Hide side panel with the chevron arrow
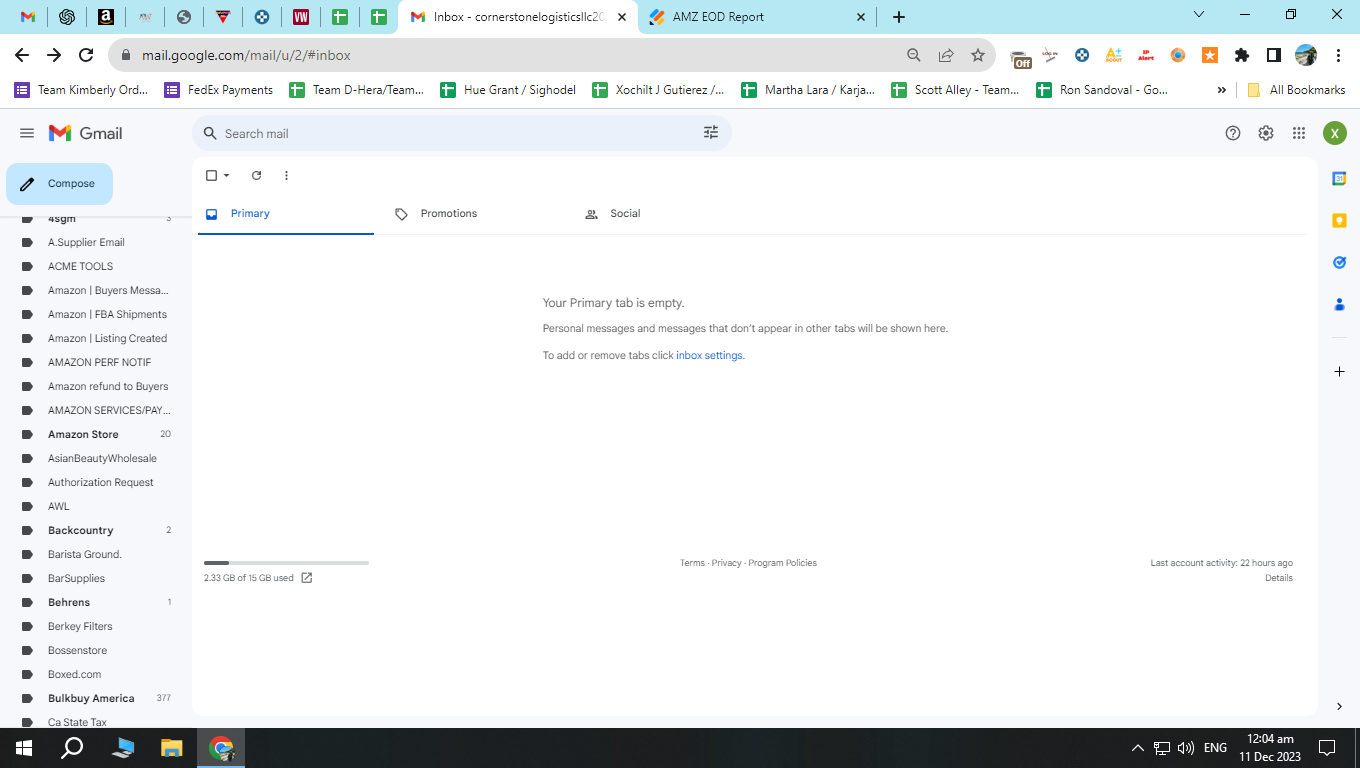 coord(1339,706)
